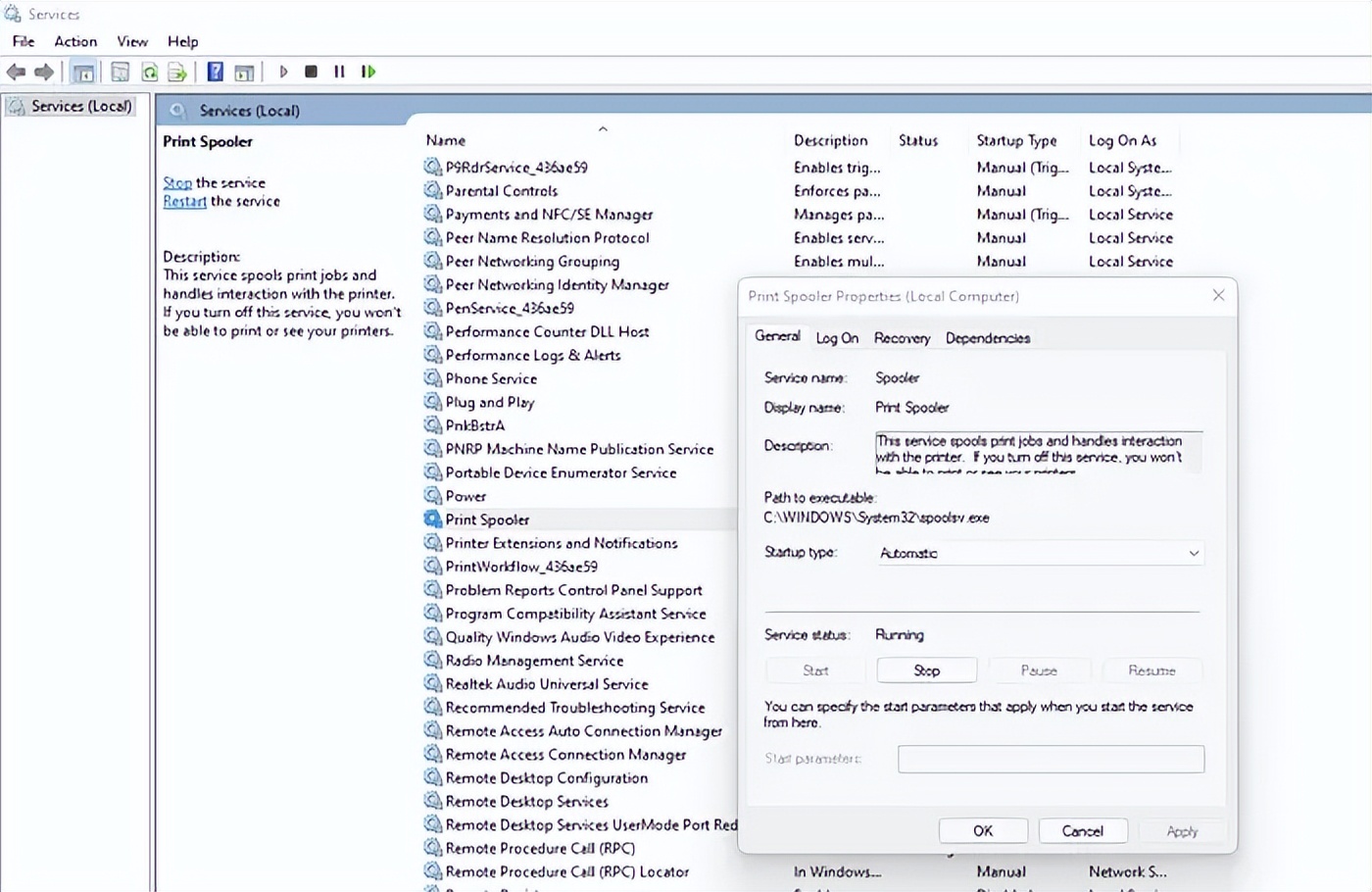Screen dimensions: 1372x892
Task: Click the Stop the service link
Action: tap(177, 182)
